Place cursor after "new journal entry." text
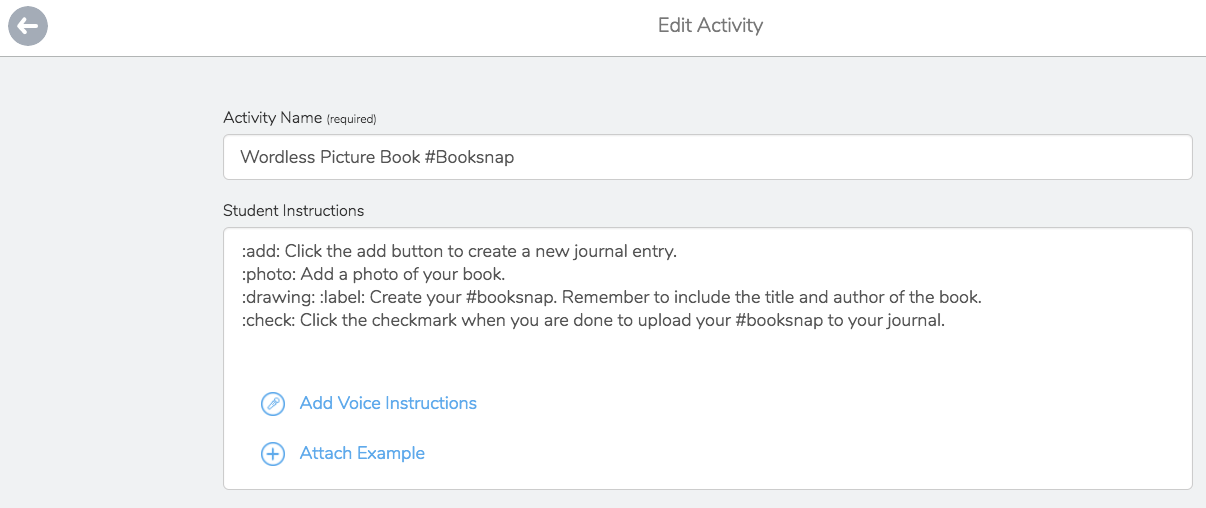 pyautogui.click(x=678, y=252)
